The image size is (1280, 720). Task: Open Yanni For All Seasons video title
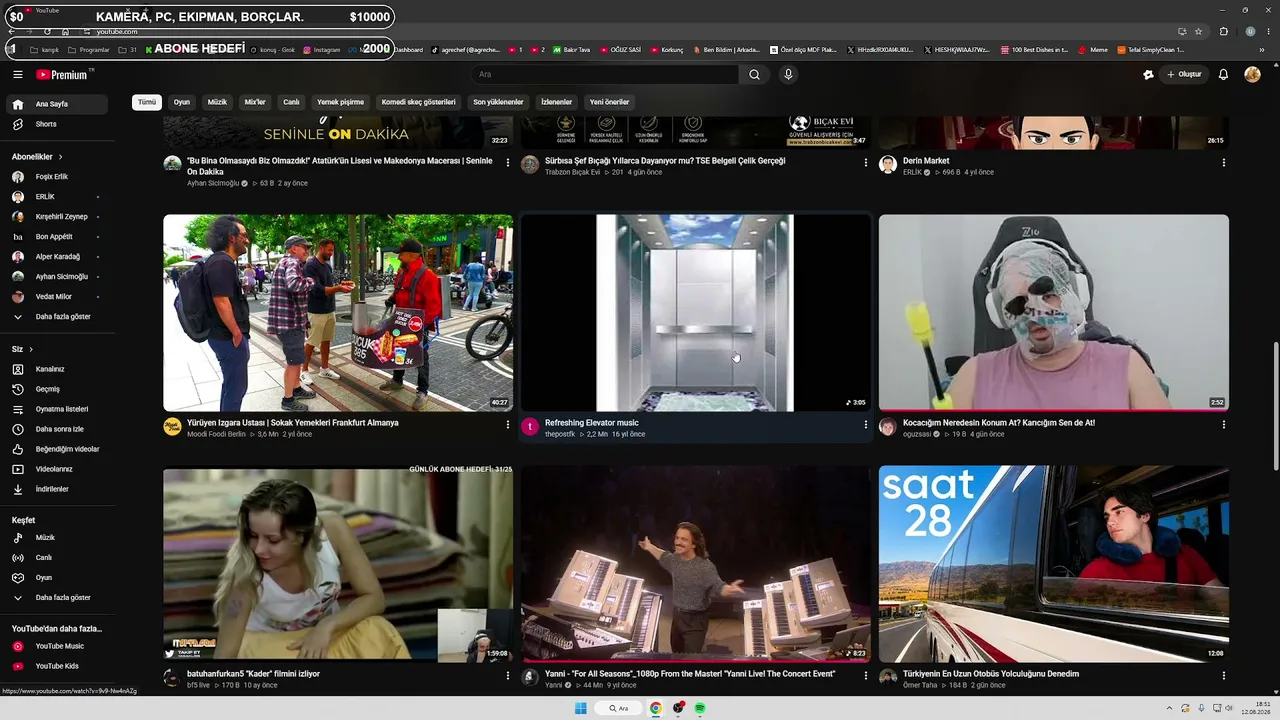click(x=690, y=674)
